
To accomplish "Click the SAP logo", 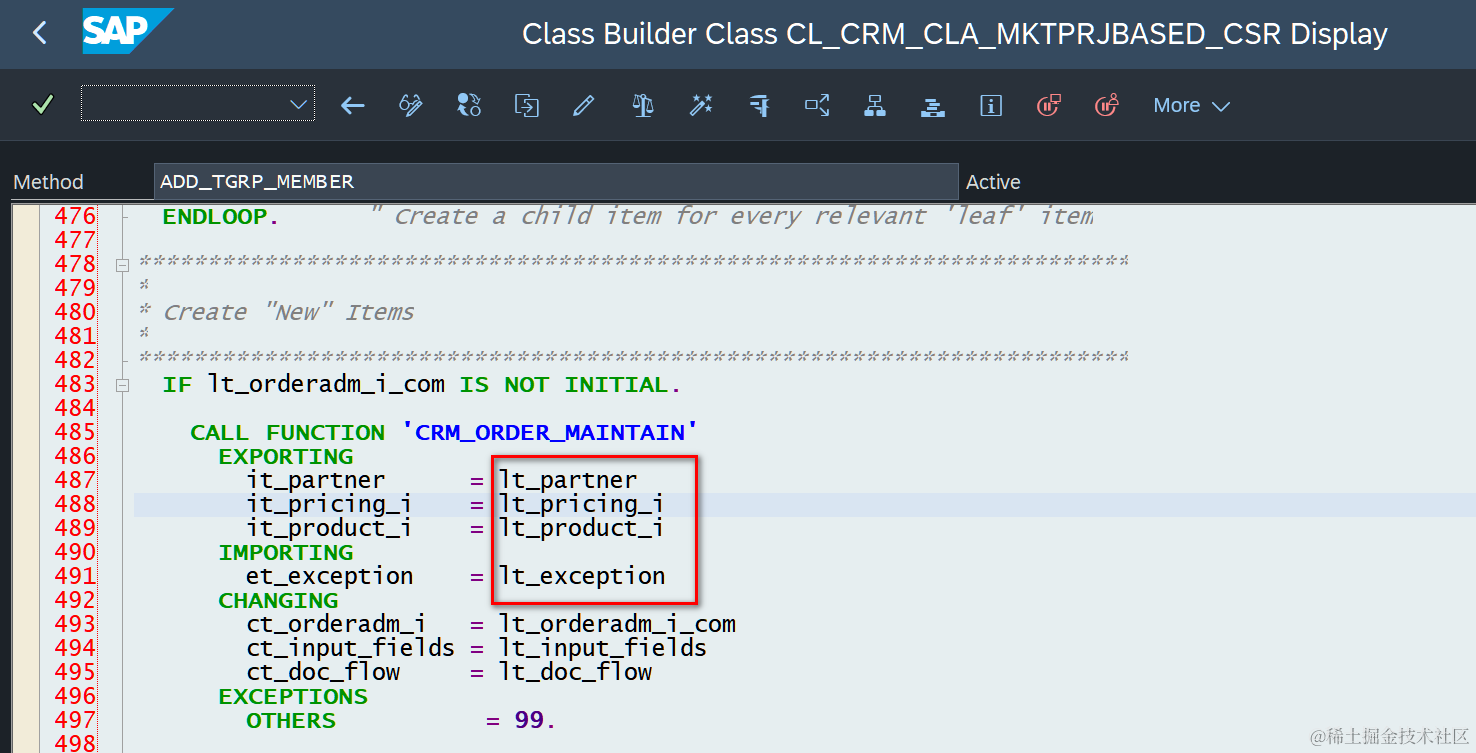I will (127, 31).
